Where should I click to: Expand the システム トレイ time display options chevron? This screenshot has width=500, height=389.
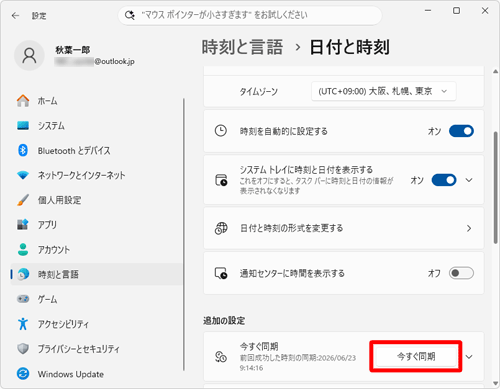click(469, 180)
